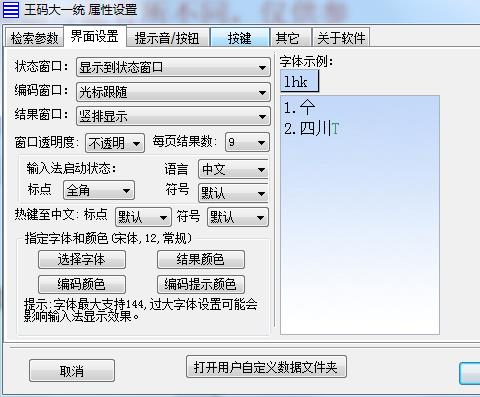Screen dimensions: 480x397
Task: Open the startup 符号 默认 dropdown
Action: (233, 193)
